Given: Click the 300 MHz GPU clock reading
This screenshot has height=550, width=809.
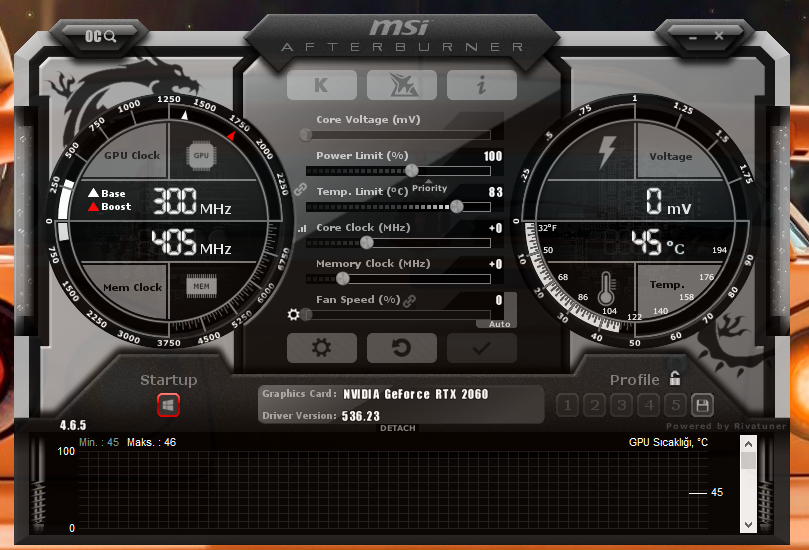Looking at the screenshot, I should (192, 202).
